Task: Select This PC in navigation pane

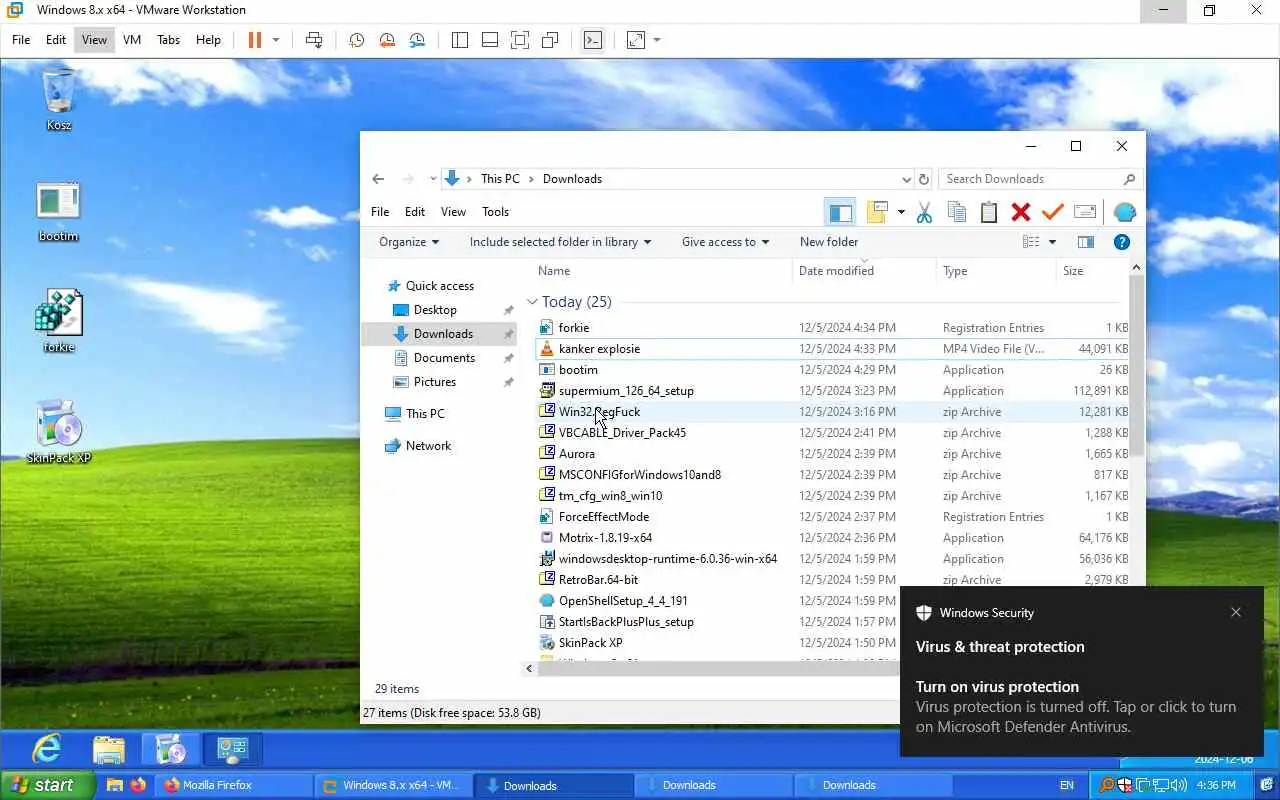Action: pos(425,414)
